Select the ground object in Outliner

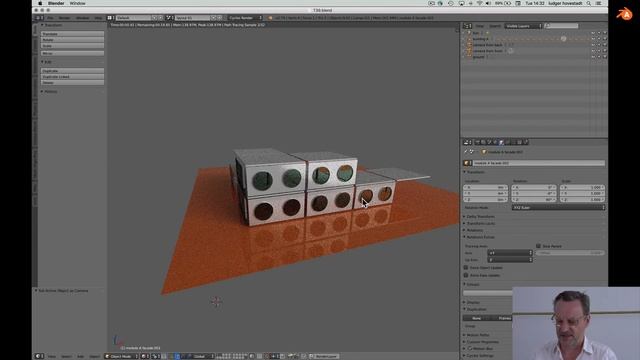coord(478,57)
